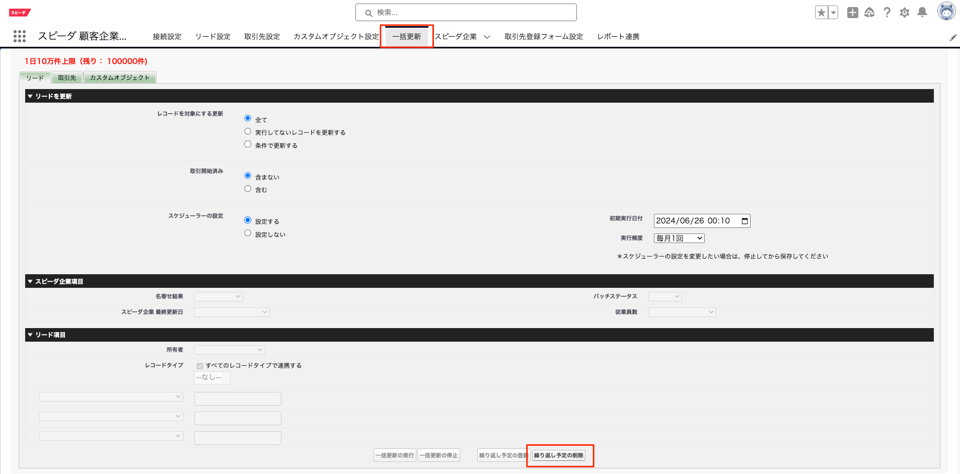Click the pencil edit navigation icon
960x474 pixels.
click(x=952, y=37)
